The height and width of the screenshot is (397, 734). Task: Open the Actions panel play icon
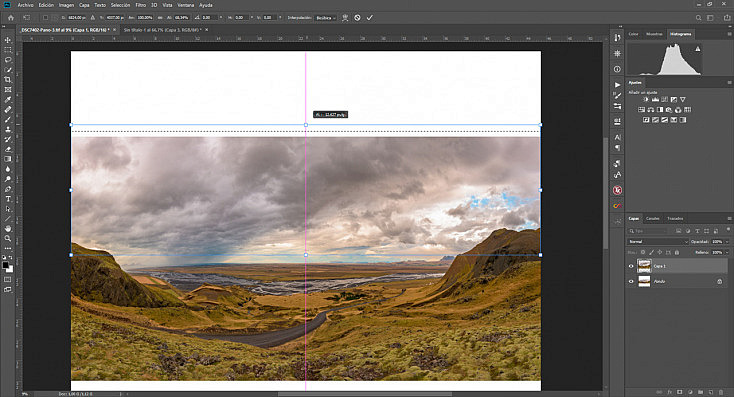click(x=617, y=85)
